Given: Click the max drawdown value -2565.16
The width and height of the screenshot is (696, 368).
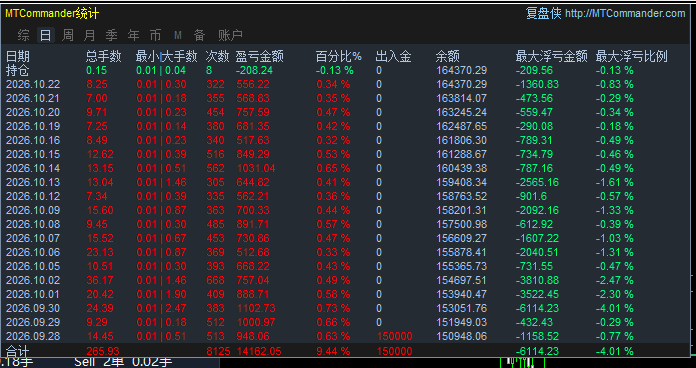Looking at the screenshot, I should (x=537, y=182).
